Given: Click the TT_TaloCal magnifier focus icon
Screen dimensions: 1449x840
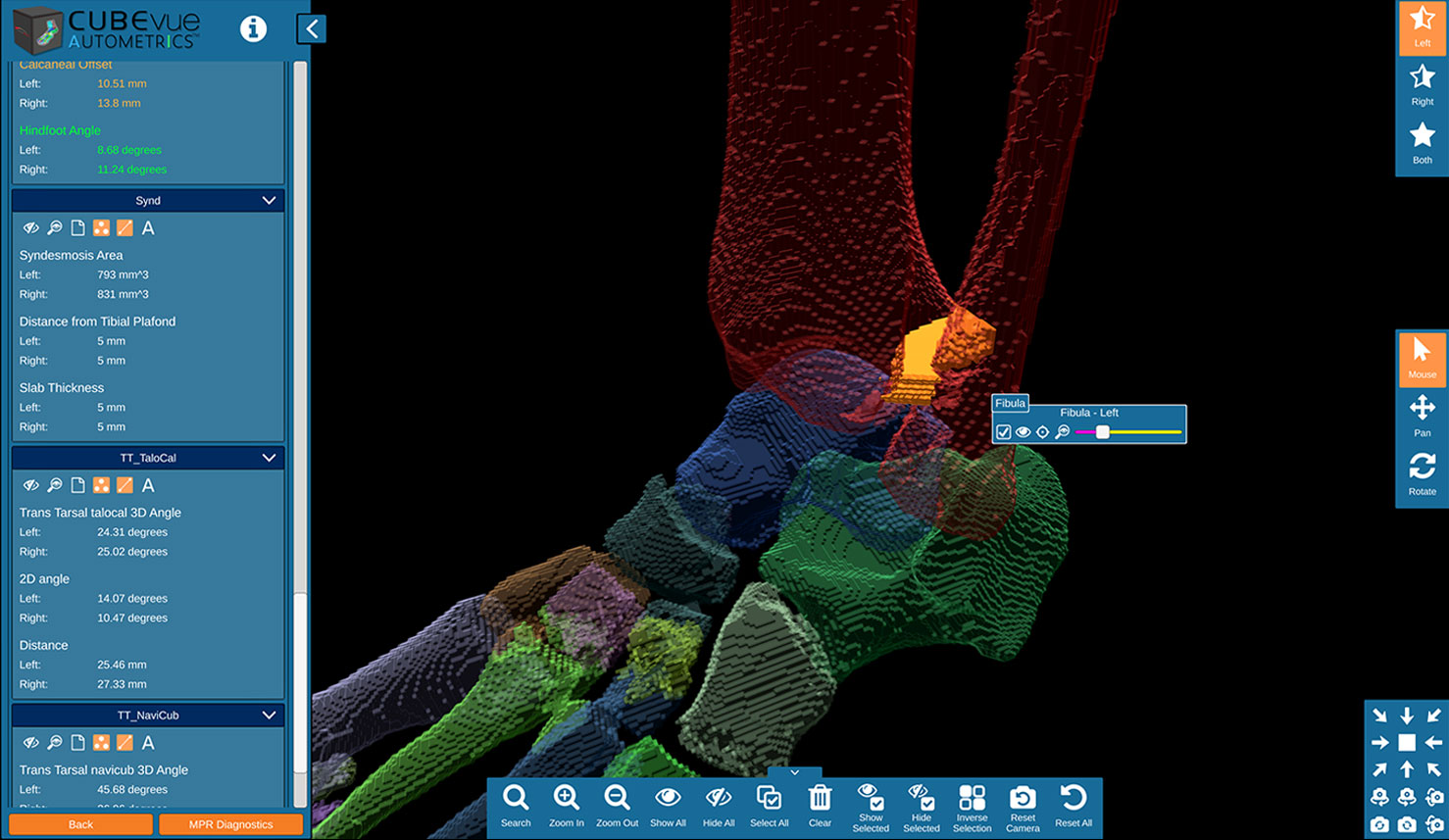Looking at the screenshot, I should pos(55,485).
